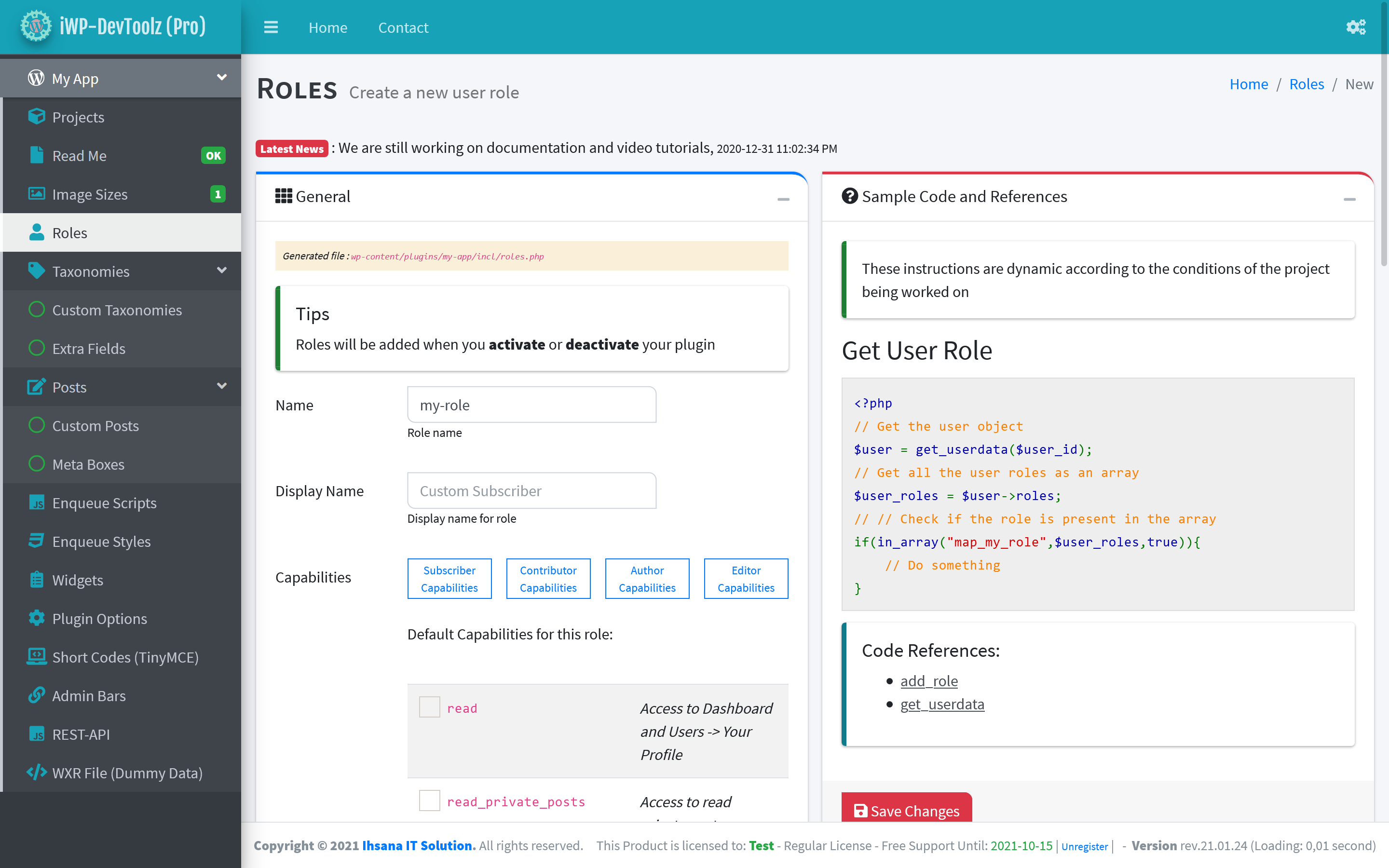
Task: Click the iWP-DevToolz gear logo icon
Action: (x=36, y=27)
